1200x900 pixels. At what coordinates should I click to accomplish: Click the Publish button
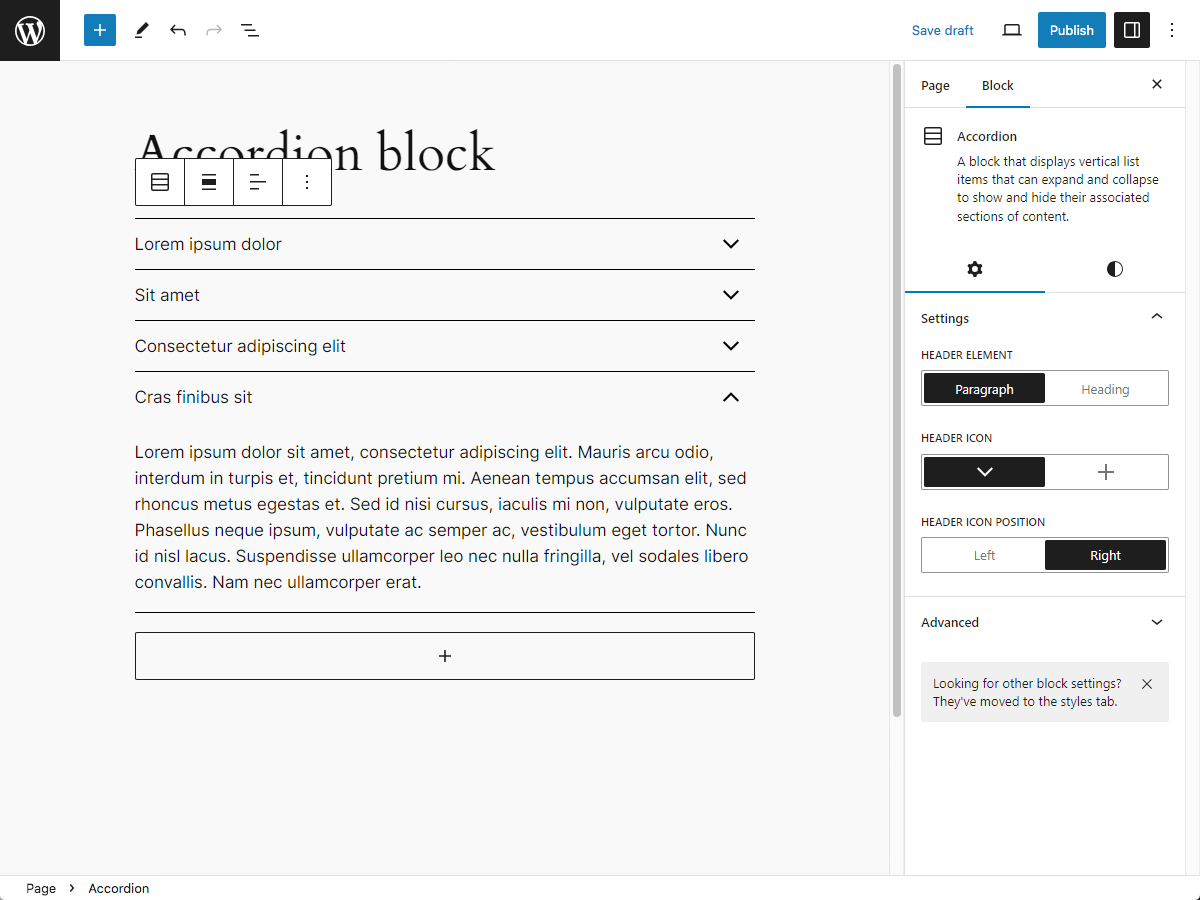(1071, 30)
